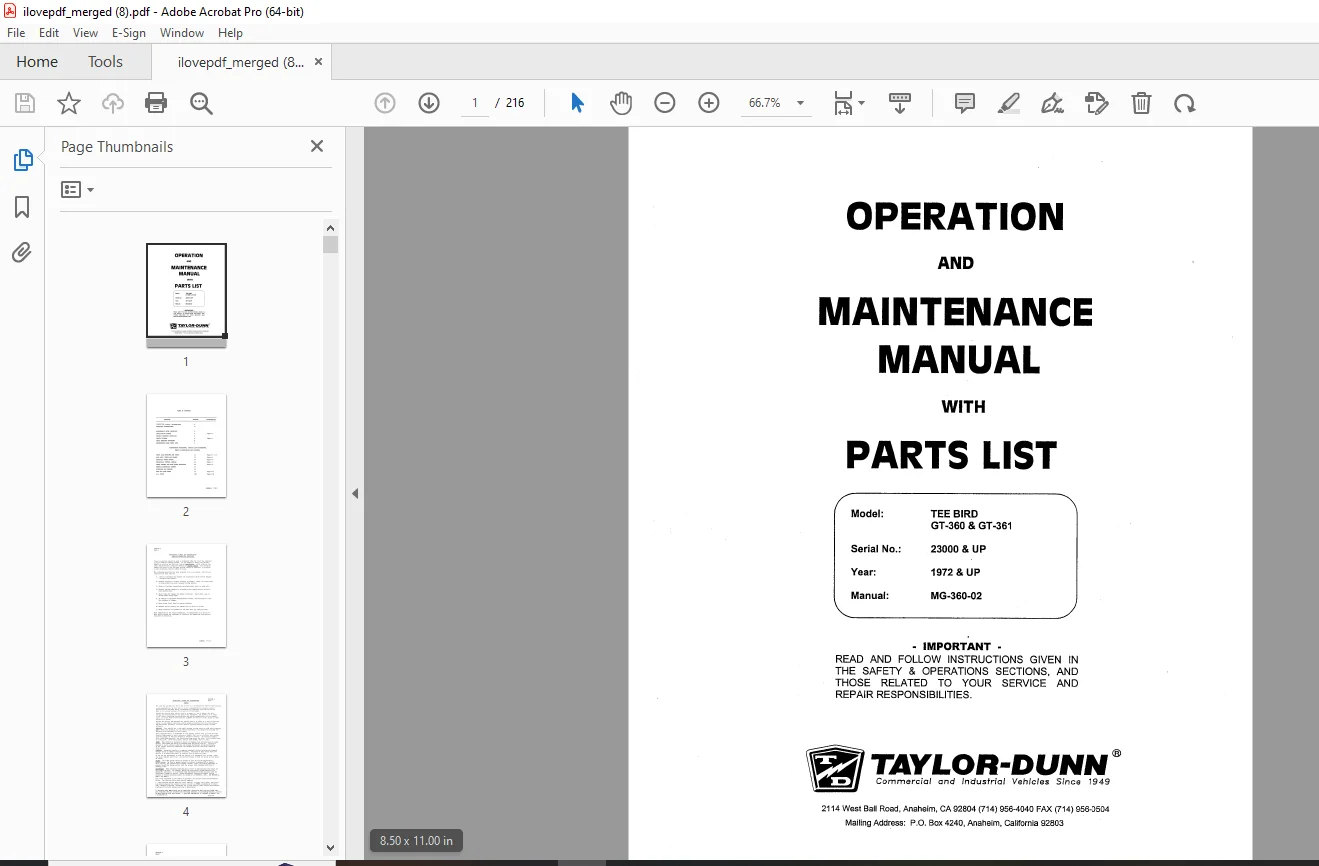Image resolution: width=1319 pixels, height=866 pixels.
Task: Switch to the Home tab
Action: pyautogui.click(x=37, y=62)
